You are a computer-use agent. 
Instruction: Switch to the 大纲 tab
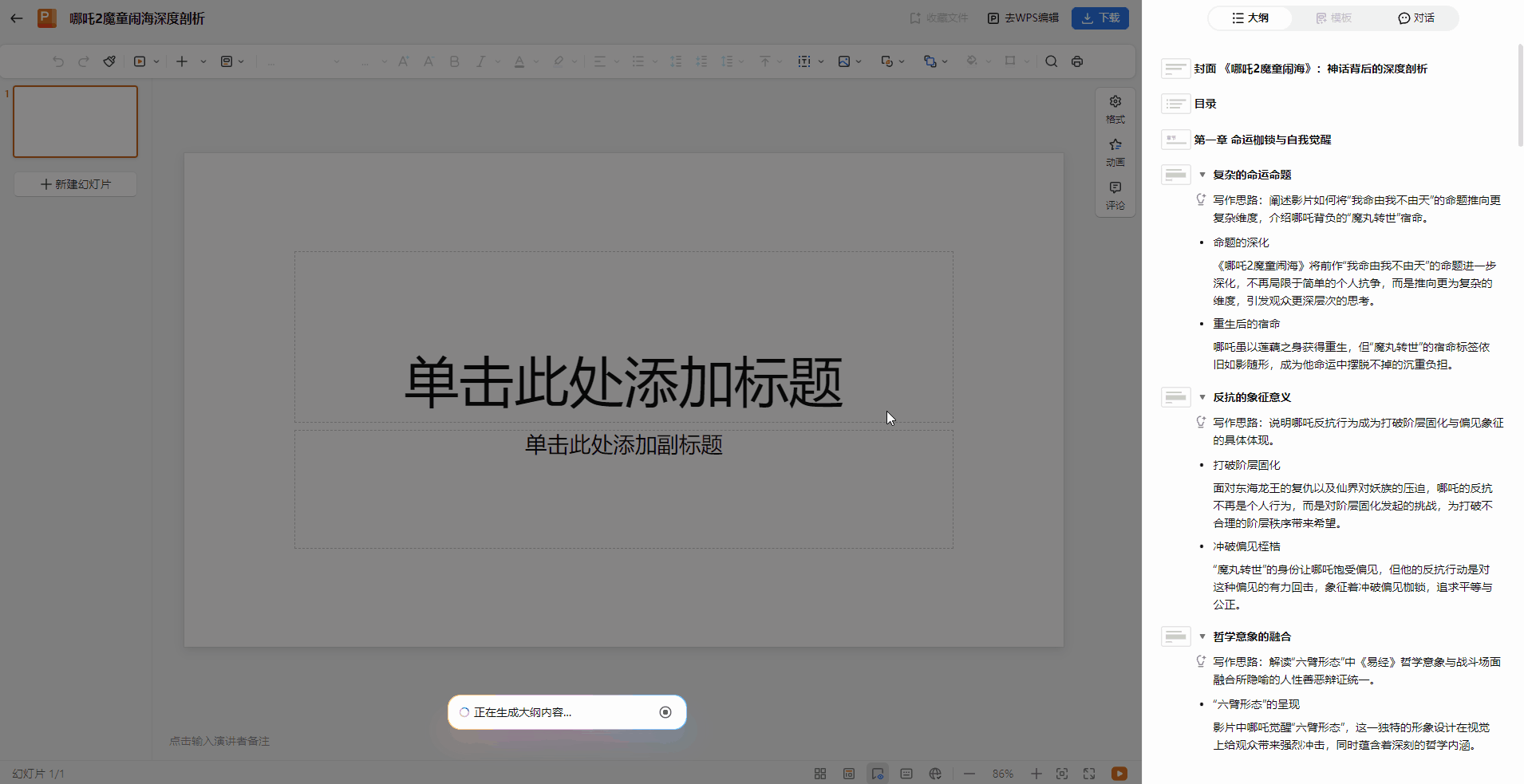(x=1250, y=18)
